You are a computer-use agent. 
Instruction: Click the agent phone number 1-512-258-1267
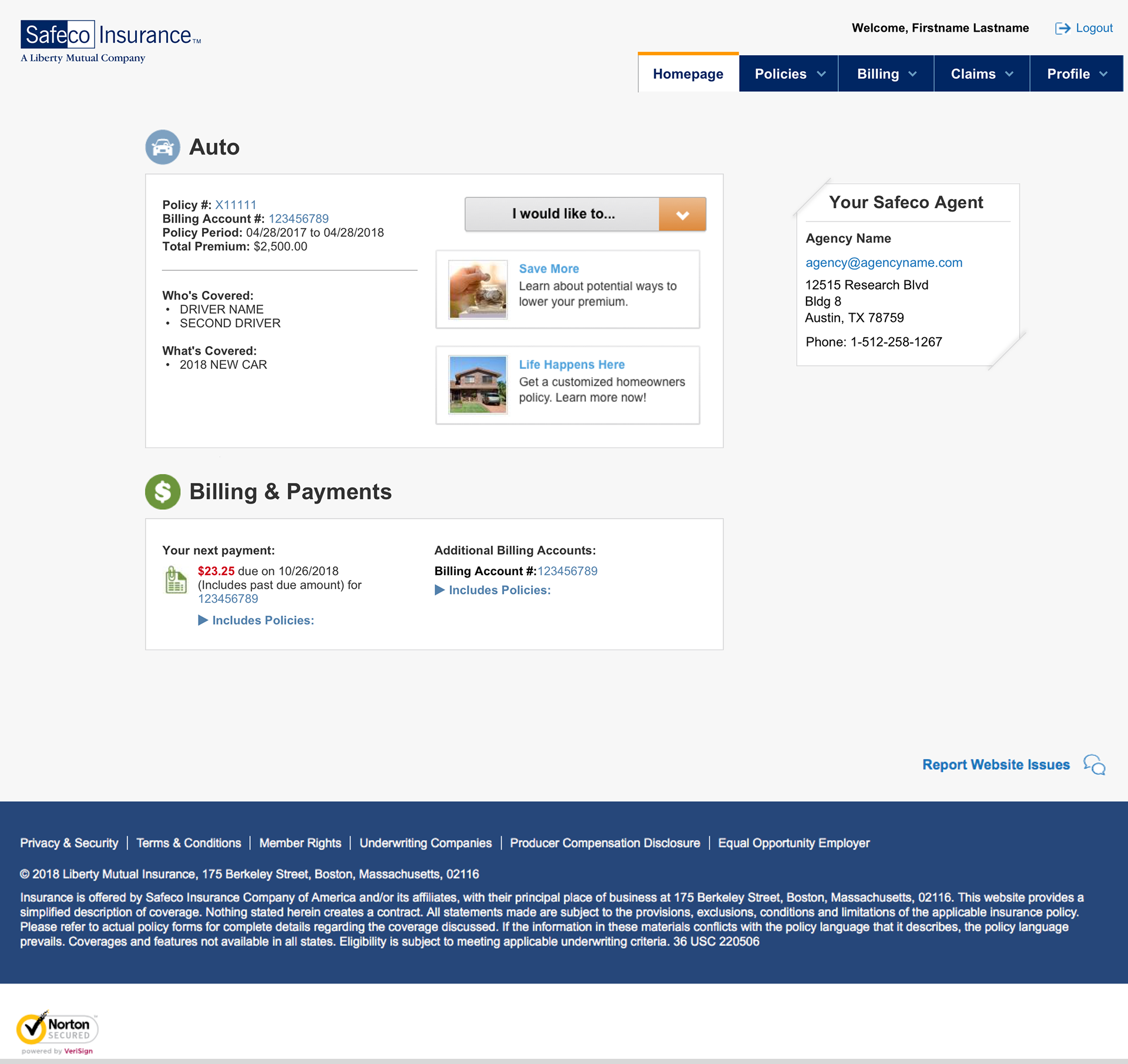click(897, 342)
